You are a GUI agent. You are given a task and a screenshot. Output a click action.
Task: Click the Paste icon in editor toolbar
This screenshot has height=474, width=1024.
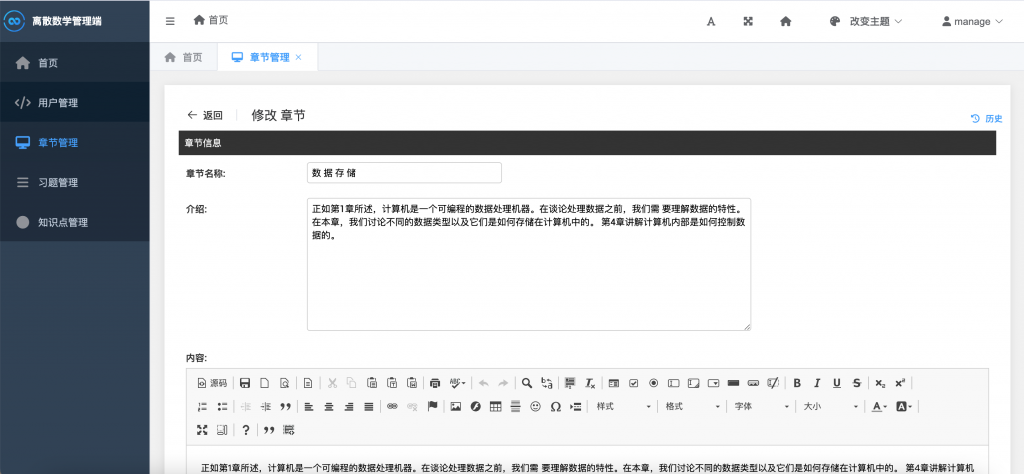click(372, 383)
